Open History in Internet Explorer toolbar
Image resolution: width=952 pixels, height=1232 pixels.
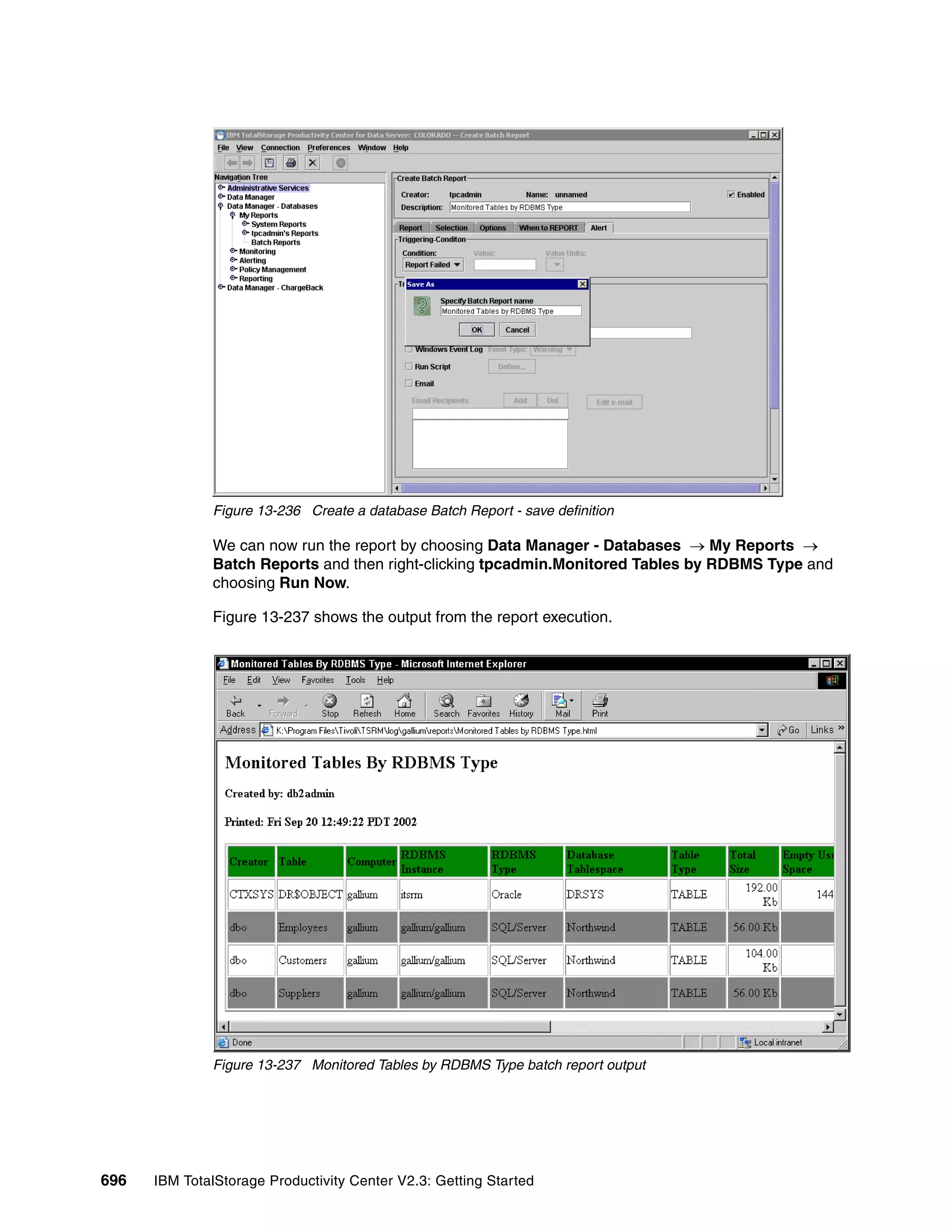(x=521, y=706)
